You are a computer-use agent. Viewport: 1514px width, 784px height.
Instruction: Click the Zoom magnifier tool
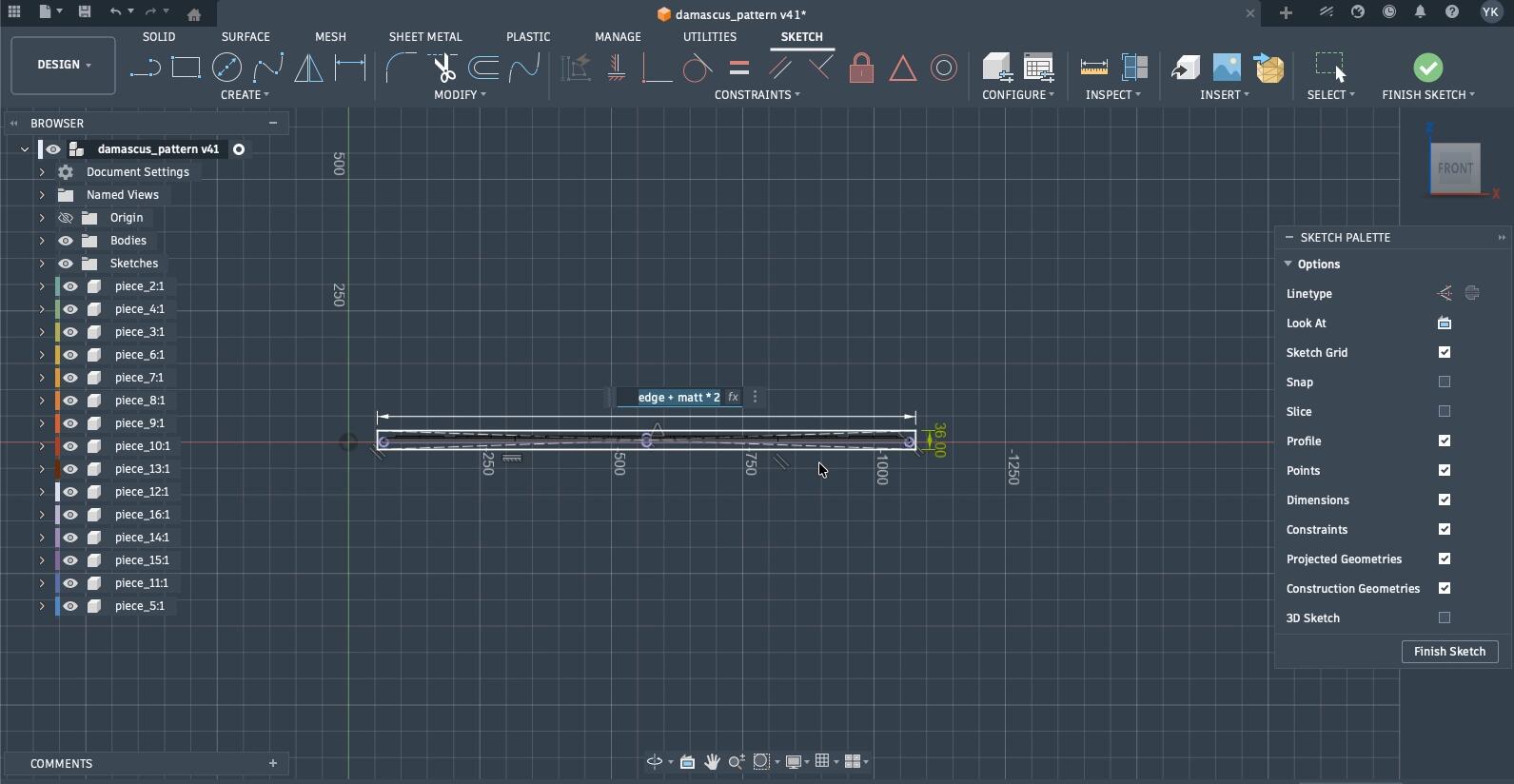coord(737,761)
